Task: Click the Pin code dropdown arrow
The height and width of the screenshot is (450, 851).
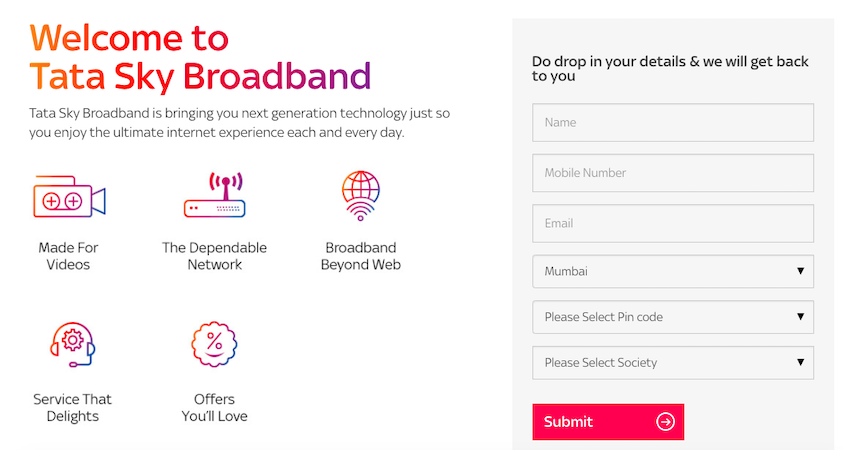Action: [x=800, y=316]
